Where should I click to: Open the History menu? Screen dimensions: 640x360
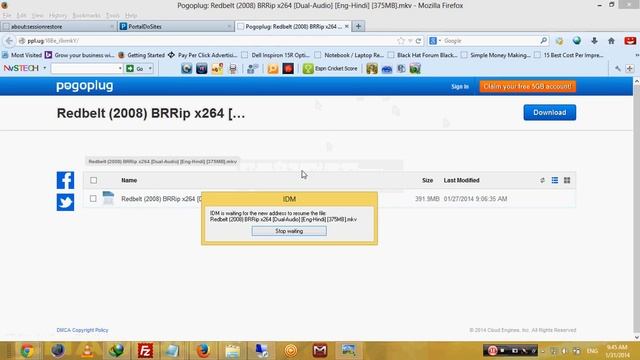(58, 16)
